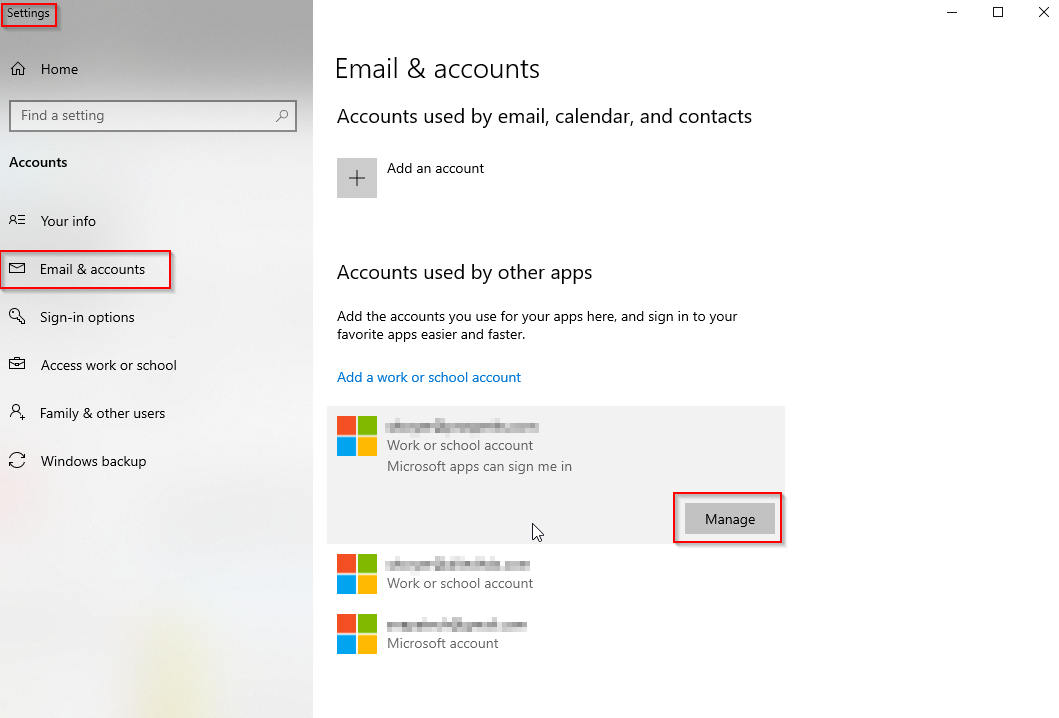Click 'Accounts used by other apps' heading
The image size is (1059, 718).
(464, 272)
